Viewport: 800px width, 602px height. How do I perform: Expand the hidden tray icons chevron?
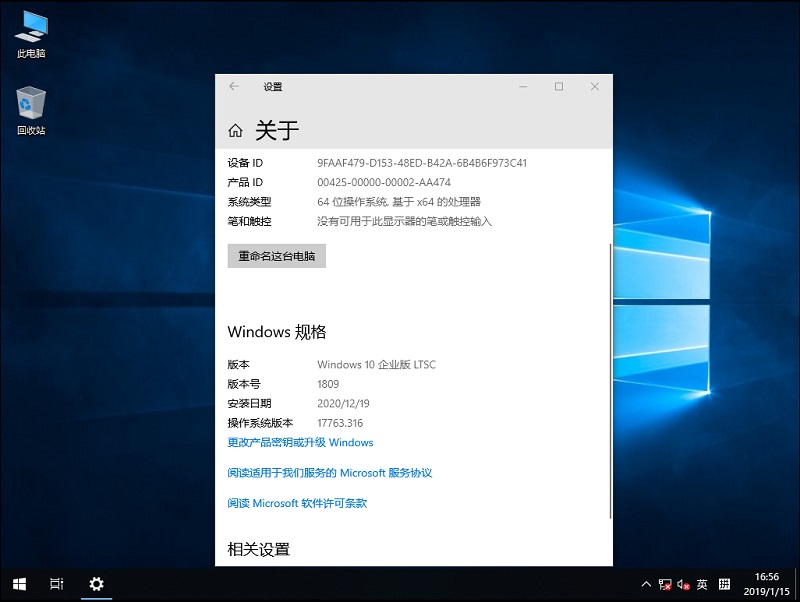pyautogui.click(x=645, y=584)
